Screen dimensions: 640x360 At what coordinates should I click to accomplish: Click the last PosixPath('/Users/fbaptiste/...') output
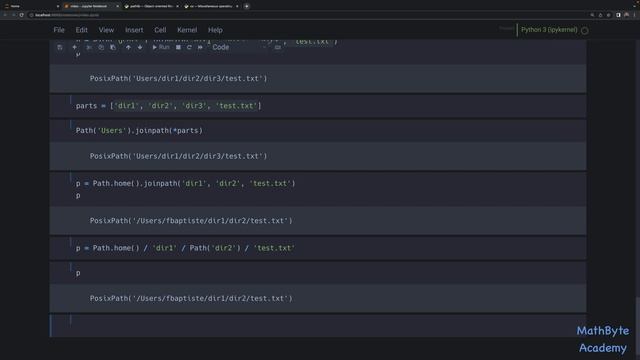tap(191, 298)
